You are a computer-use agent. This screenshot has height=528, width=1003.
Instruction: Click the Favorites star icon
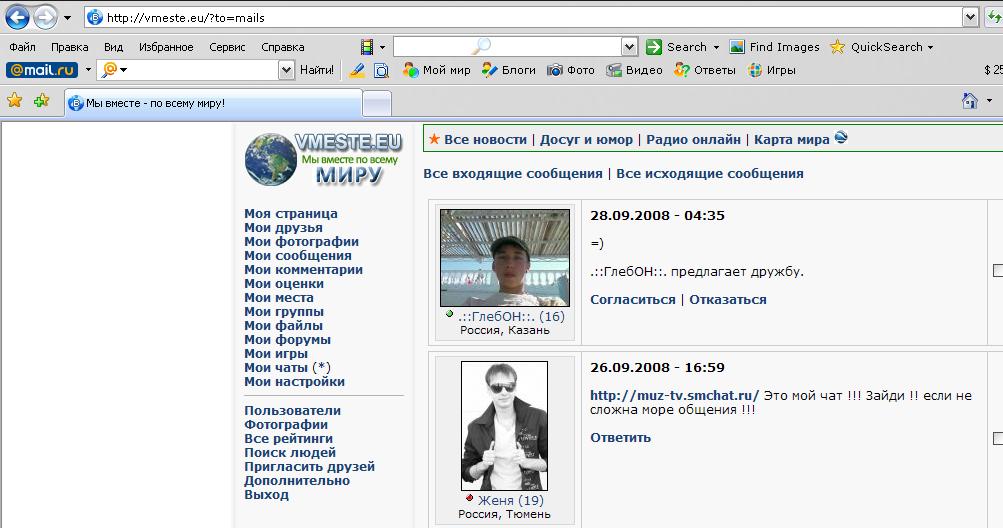15,100
